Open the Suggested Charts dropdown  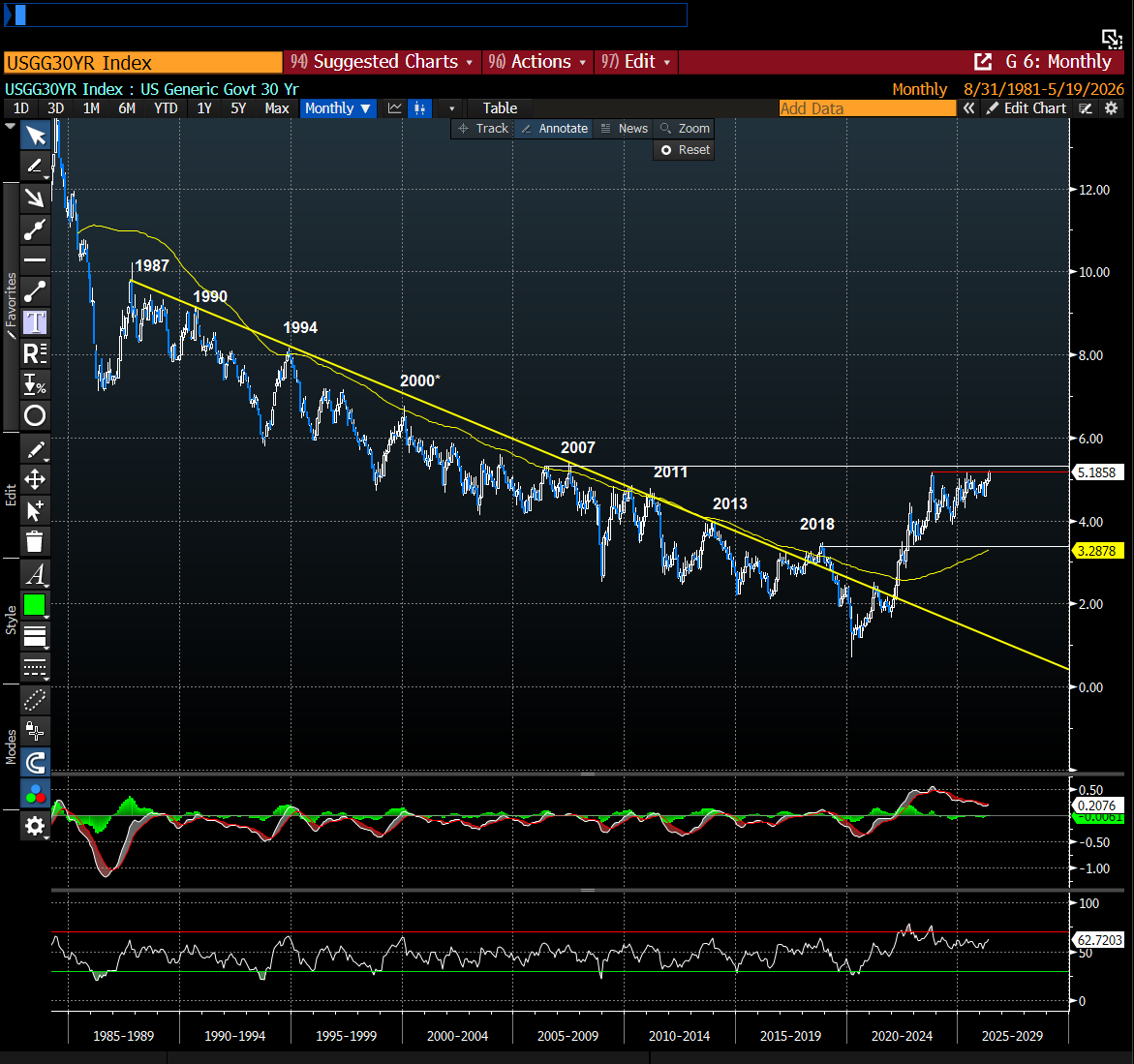[x=382, y=62]
